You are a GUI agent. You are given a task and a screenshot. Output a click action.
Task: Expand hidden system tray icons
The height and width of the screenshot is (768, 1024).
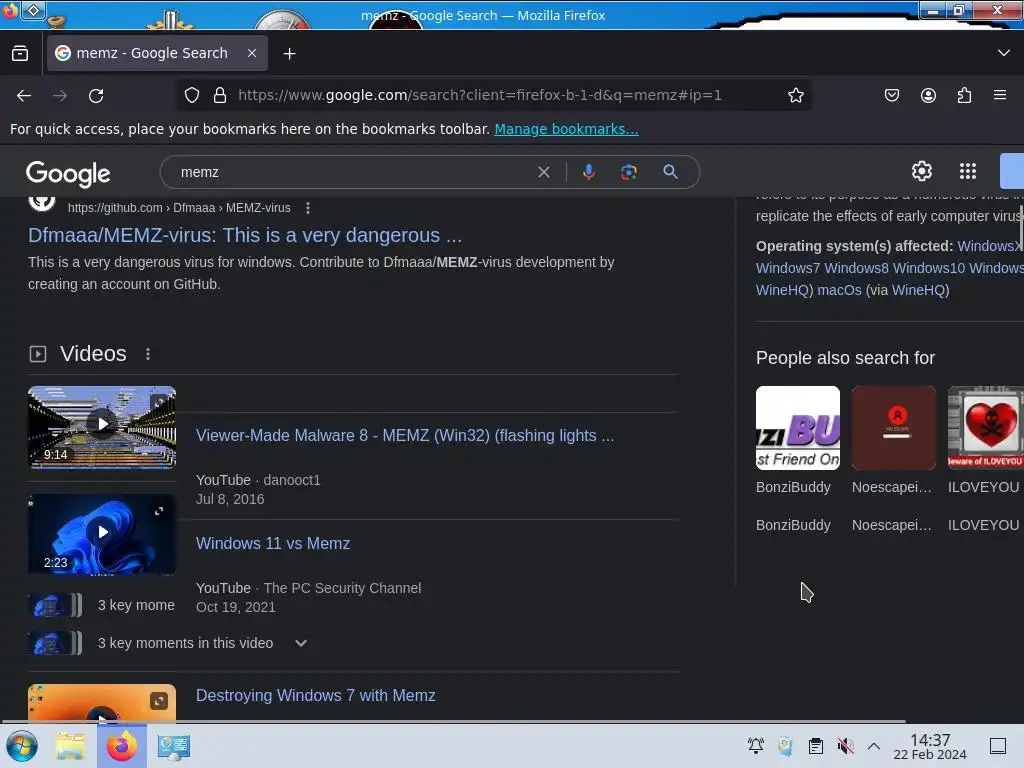[x=874, y=746]
